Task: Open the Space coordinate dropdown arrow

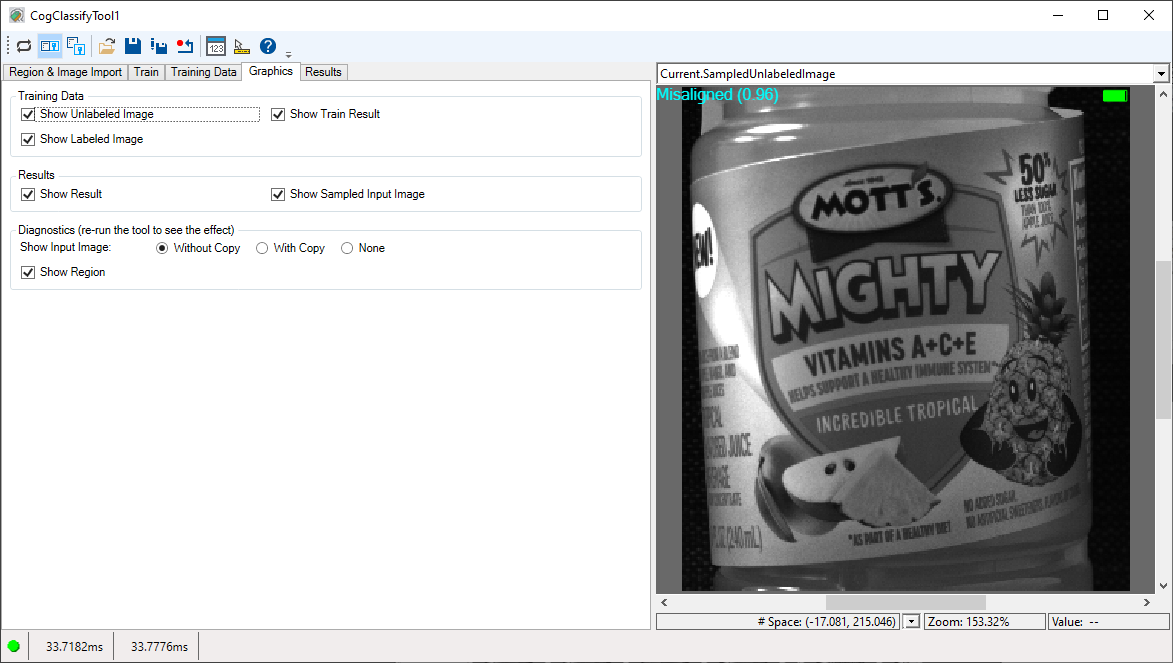Action: click(911, 622)
